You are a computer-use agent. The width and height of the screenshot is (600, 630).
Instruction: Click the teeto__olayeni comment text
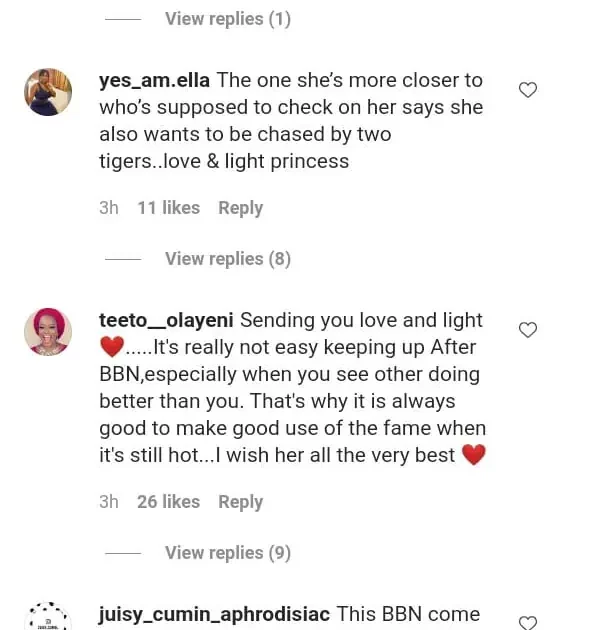(290, 402)
